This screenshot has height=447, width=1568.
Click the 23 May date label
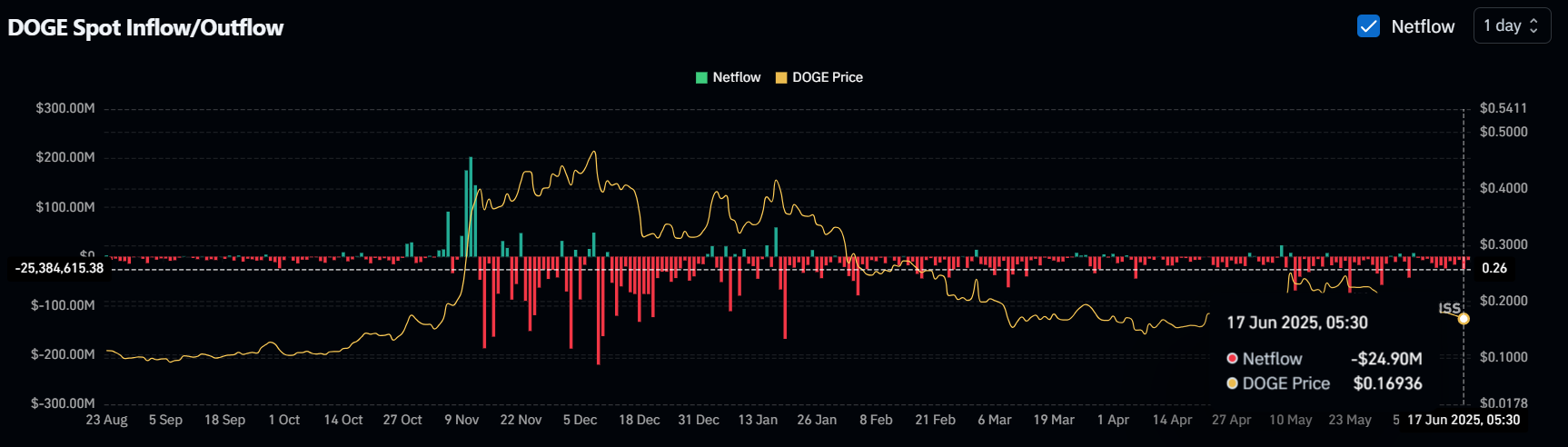[1350, 420]
